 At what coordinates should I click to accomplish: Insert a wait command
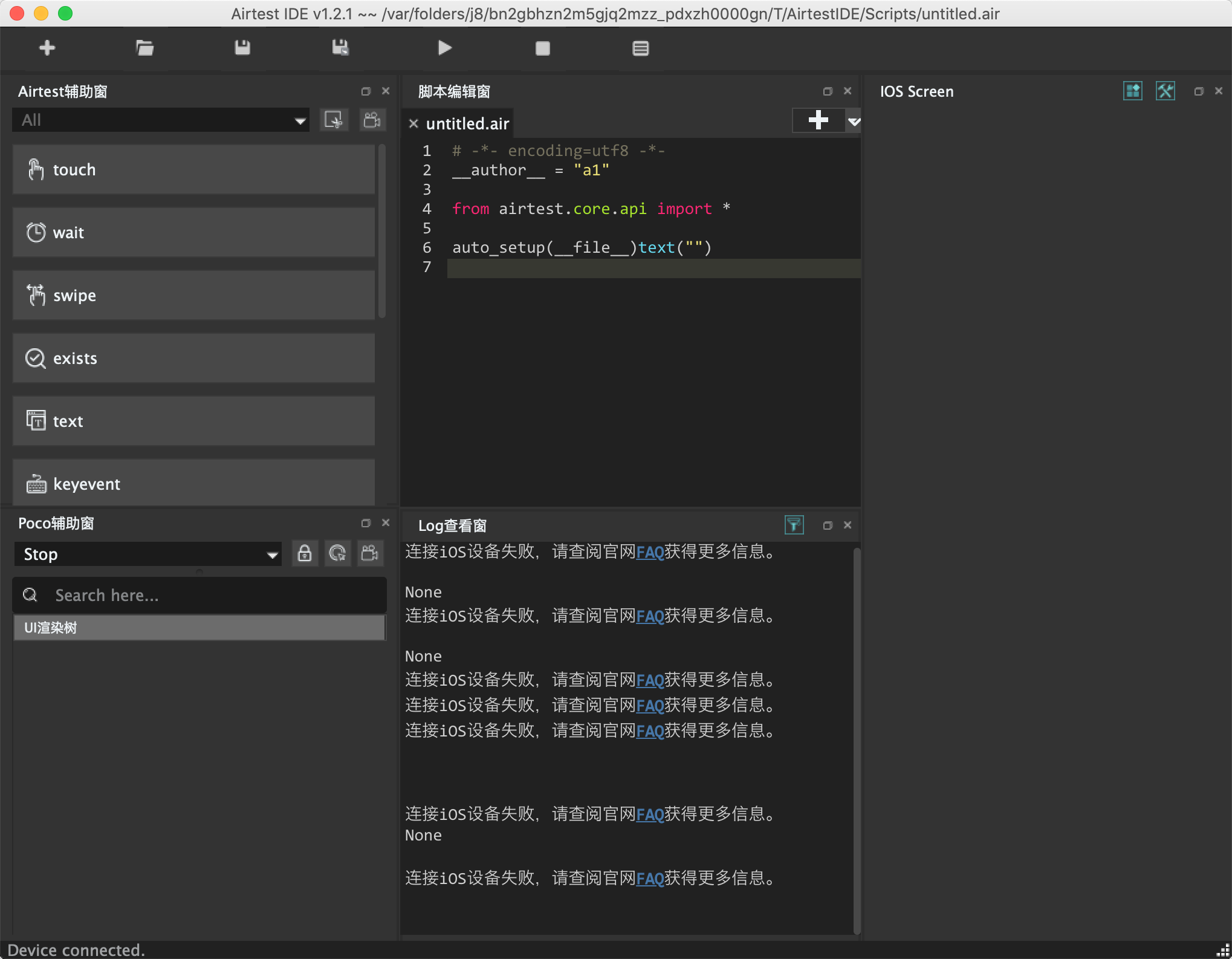(193, 232)
